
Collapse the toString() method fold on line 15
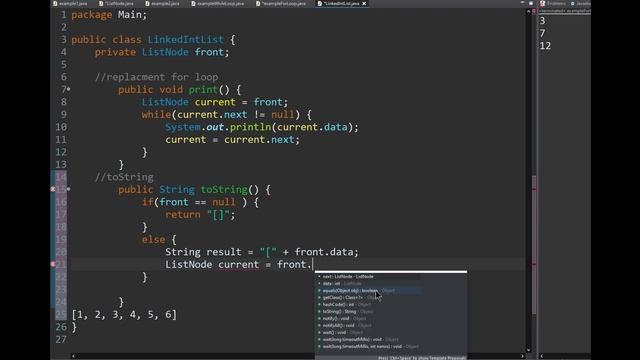click(x=69, y=189)
